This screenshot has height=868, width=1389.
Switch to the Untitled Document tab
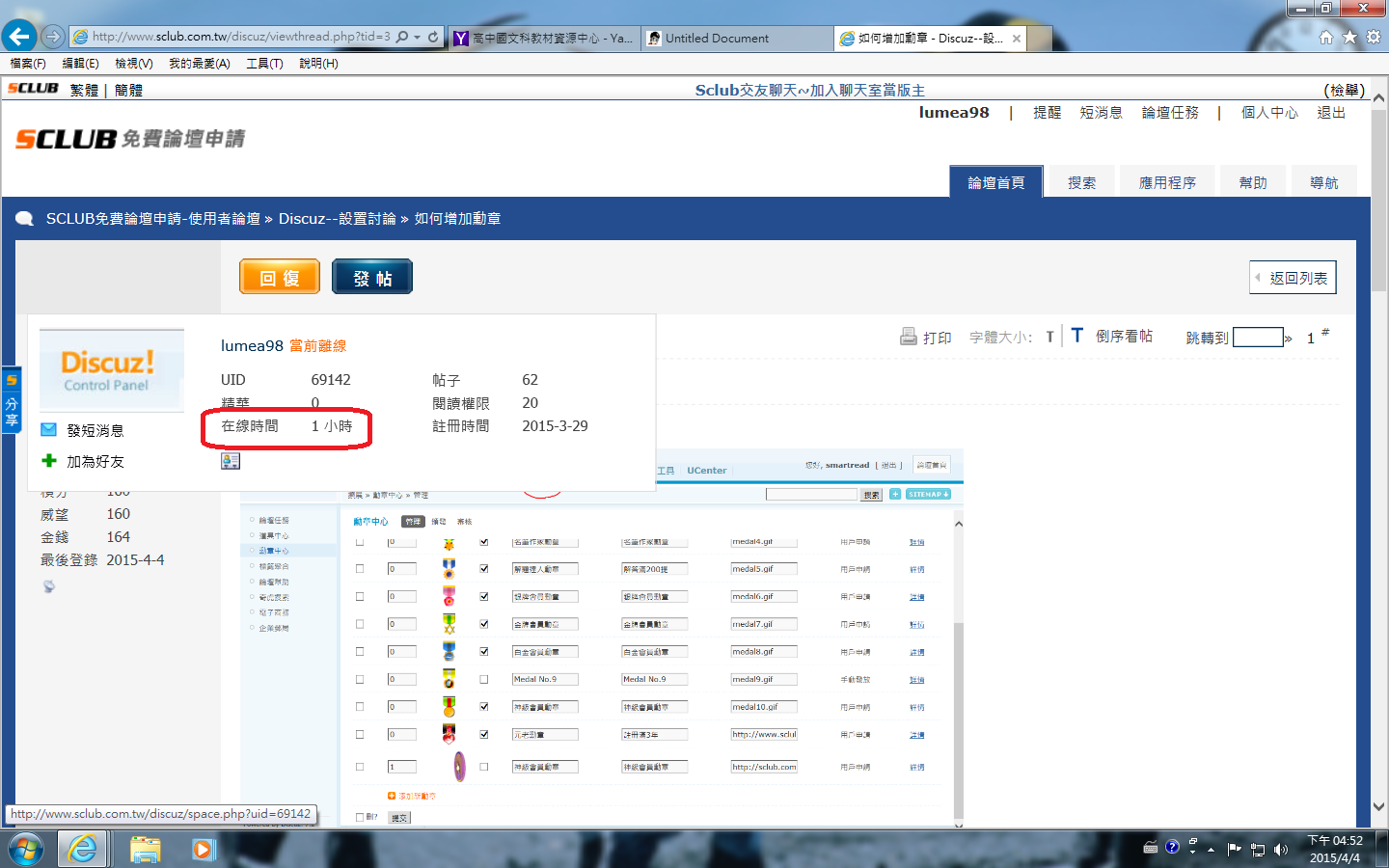point(737,38)
